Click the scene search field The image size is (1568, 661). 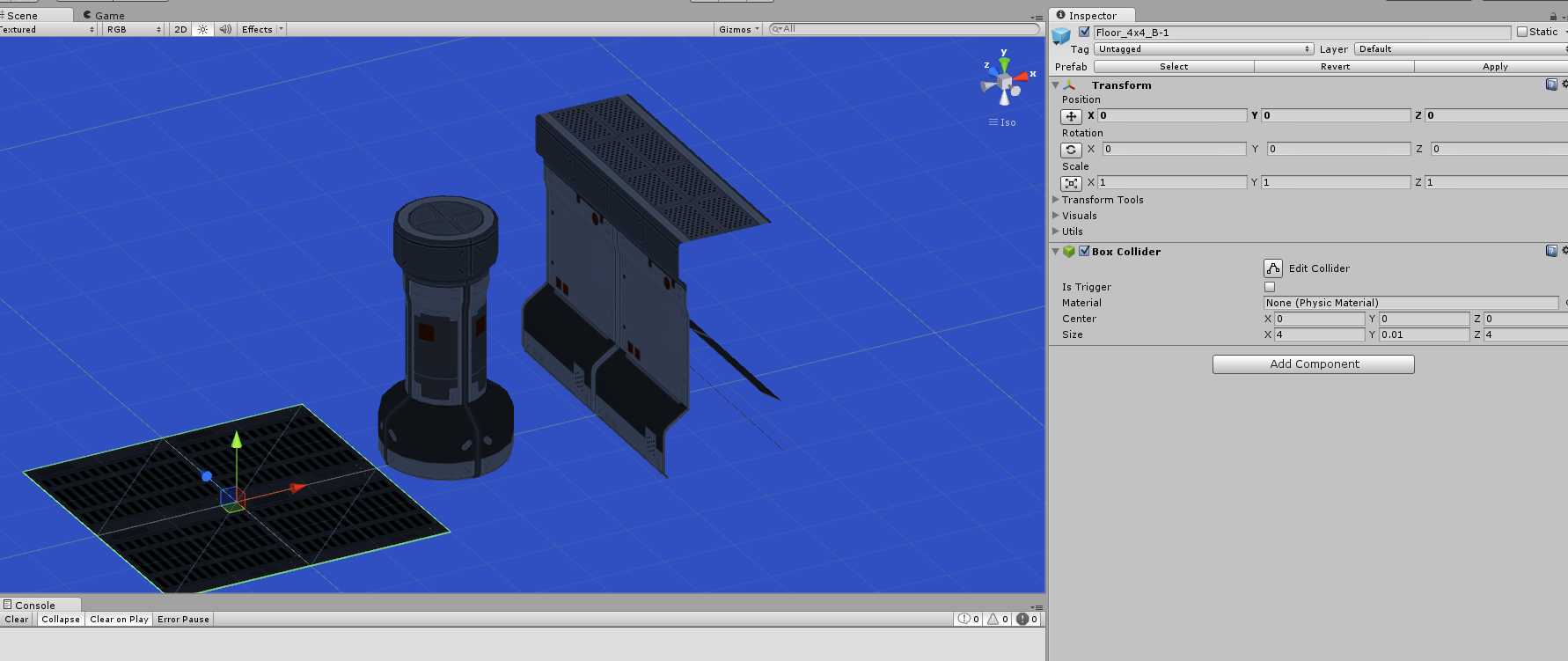coord(904,29)
